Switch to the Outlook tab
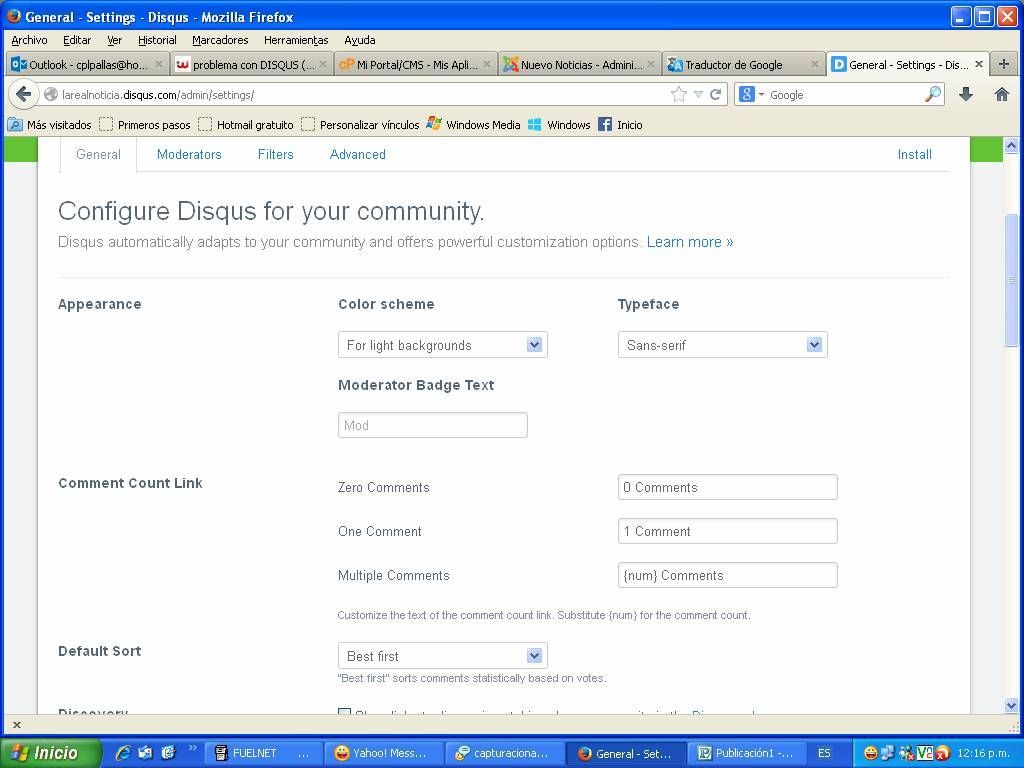 [88, 64]
